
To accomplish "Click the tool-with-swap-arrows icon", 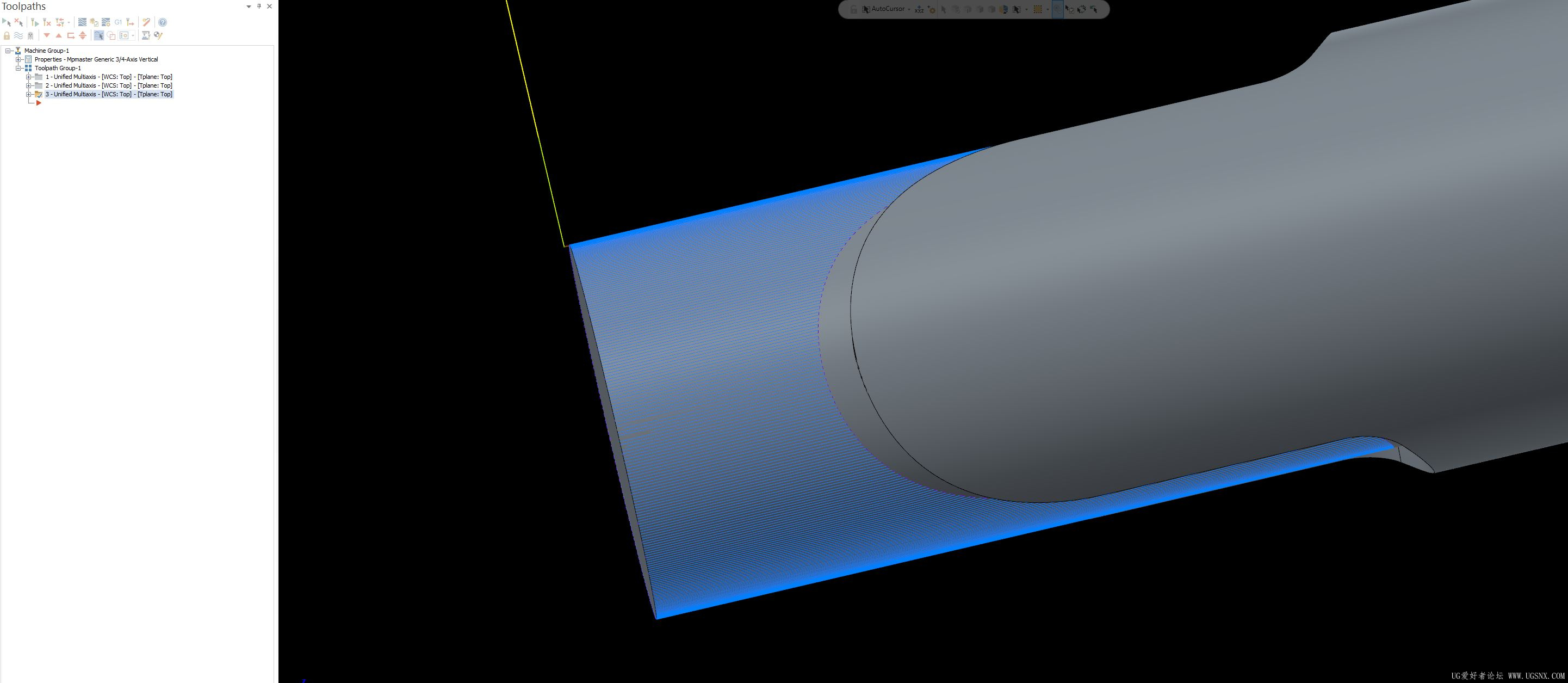I will click(x=60, y=22).
